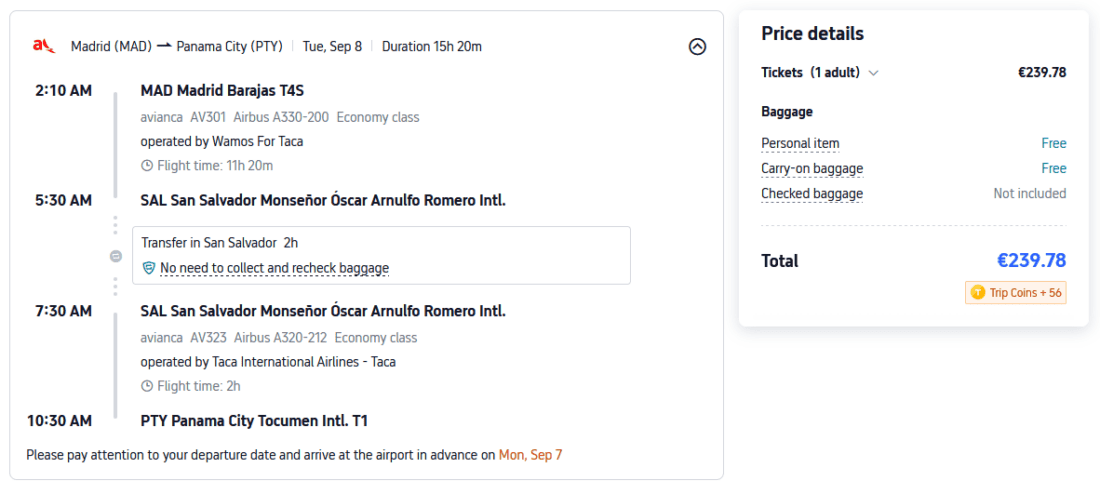Open "No need to collect and recheck baggage" info
Image resolution: width=1100 pixels, height=494 pixels.
tap(274, 268)
